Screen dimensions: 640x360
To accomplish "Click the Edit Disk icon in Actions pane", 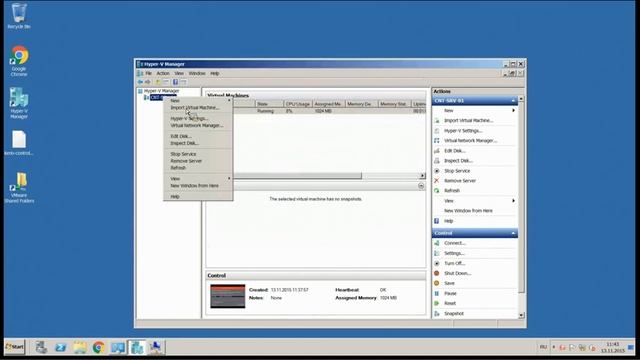I will (x=437, y=151).
